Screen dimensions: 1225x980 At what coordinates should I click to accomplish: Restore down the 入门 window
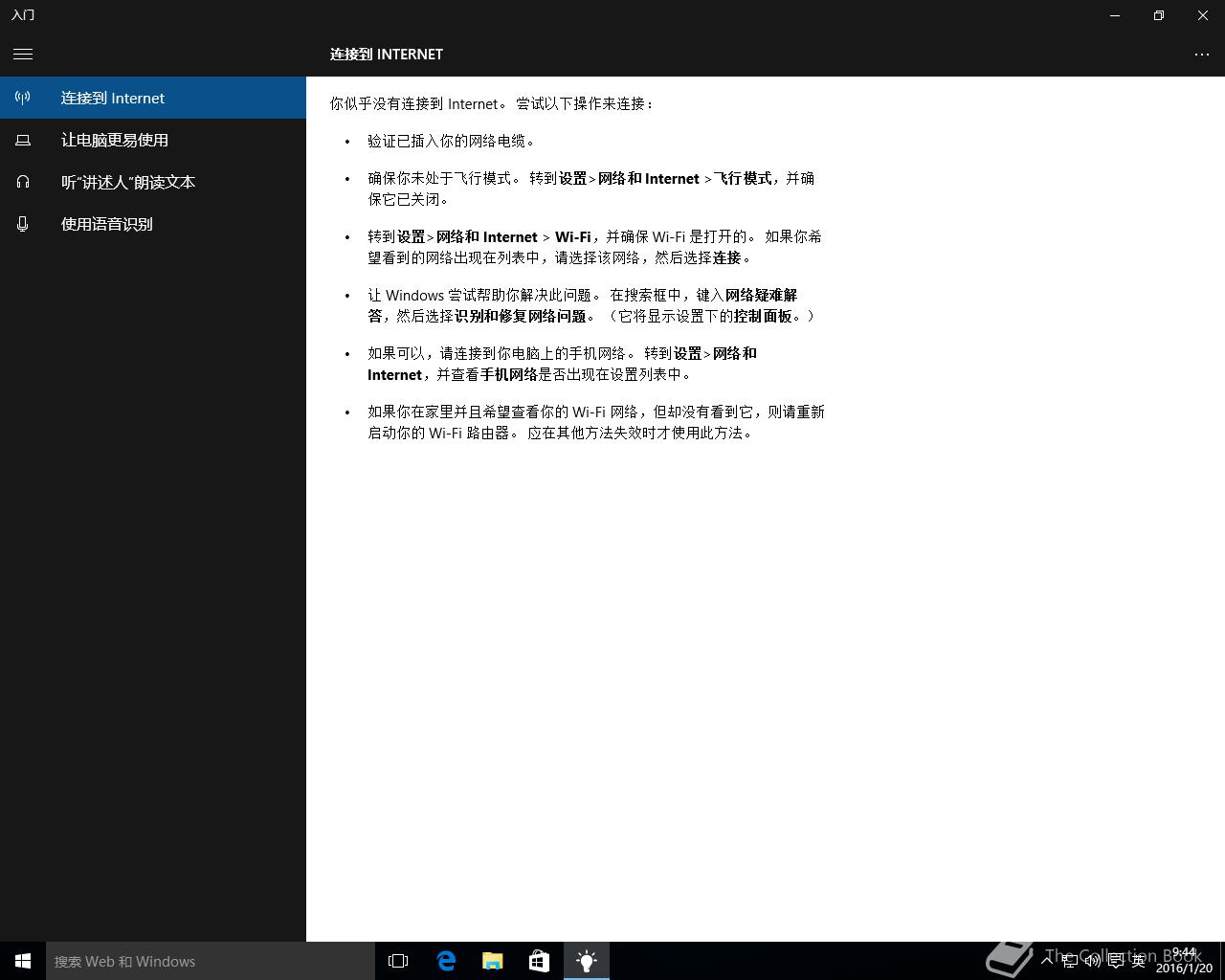1159,15
